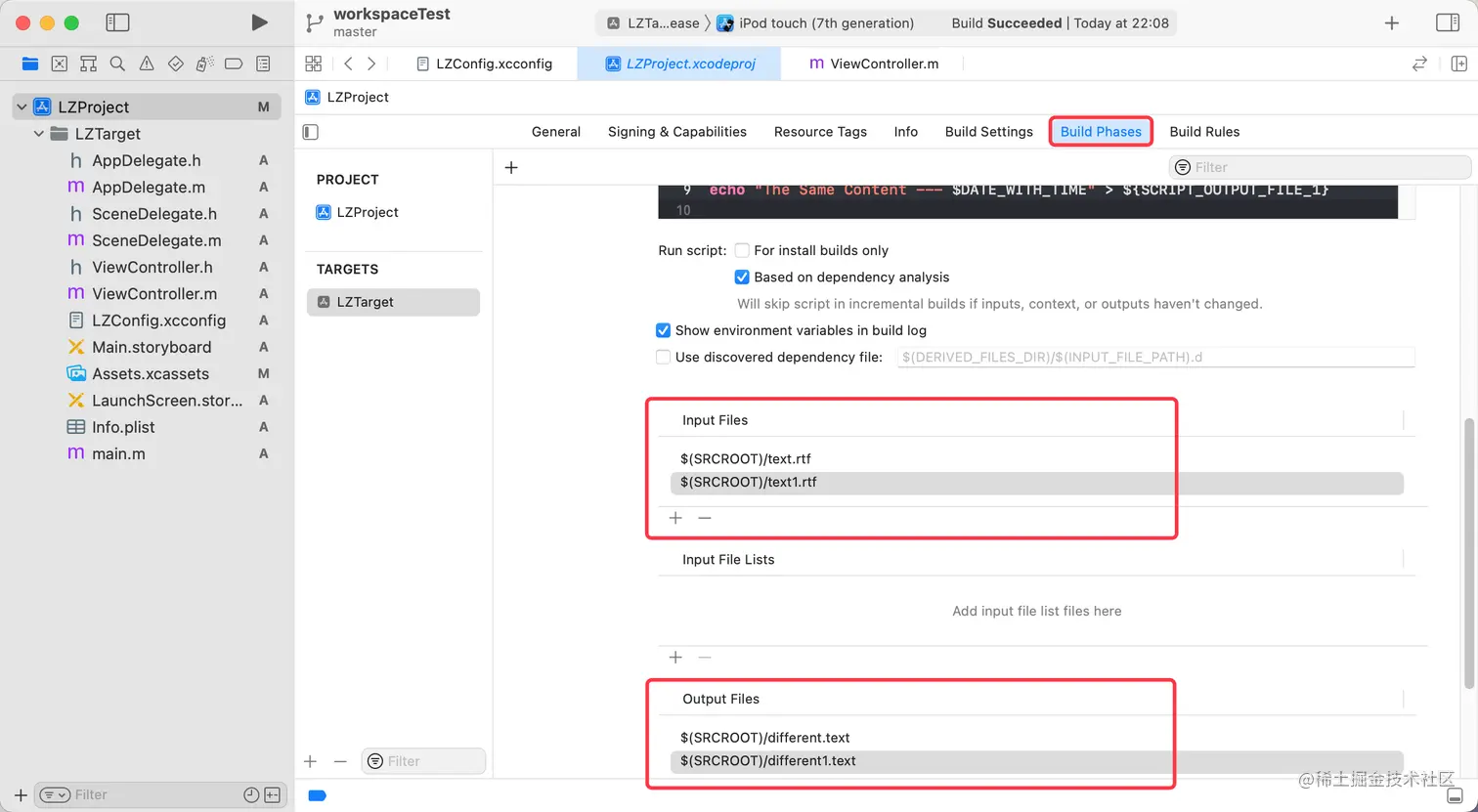Open the Build Settings tab
The height and width of the screenshot is (812, 1478).
tap(989, 132)
